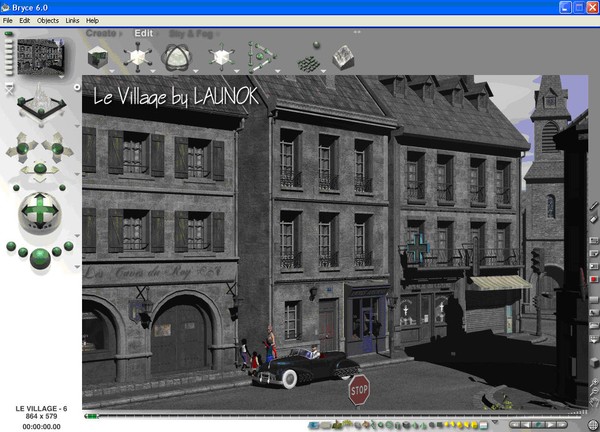The height and width of the screenshot is (432, 600).
Task: Expand the Rotate tool dropdown triangle
Action: click(196, 71)
